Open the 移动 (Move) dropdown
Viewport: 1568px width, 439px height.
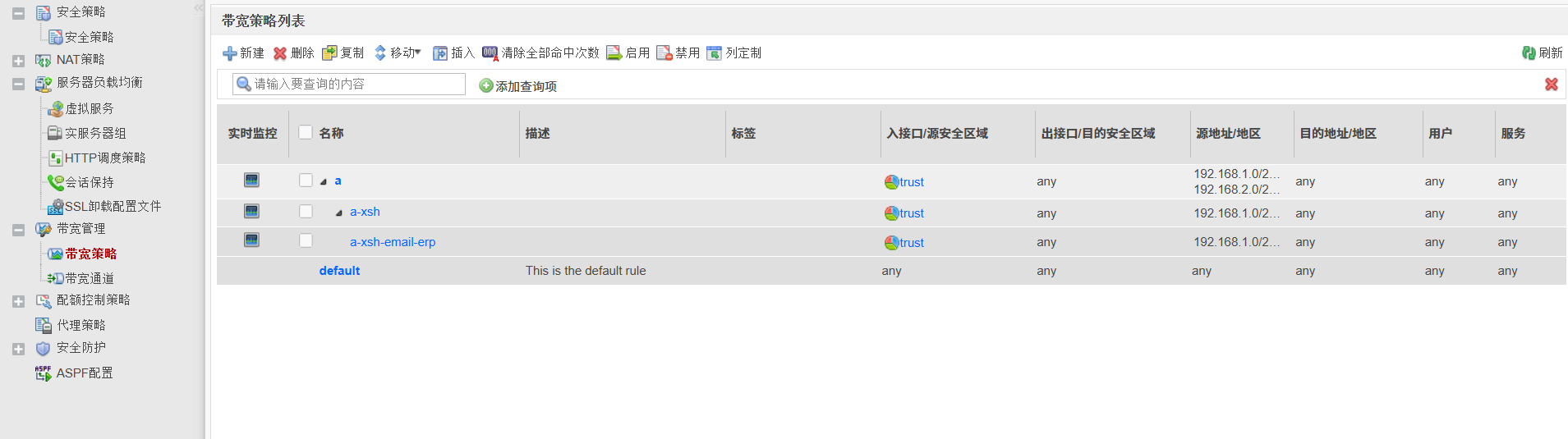coord(398,53)
